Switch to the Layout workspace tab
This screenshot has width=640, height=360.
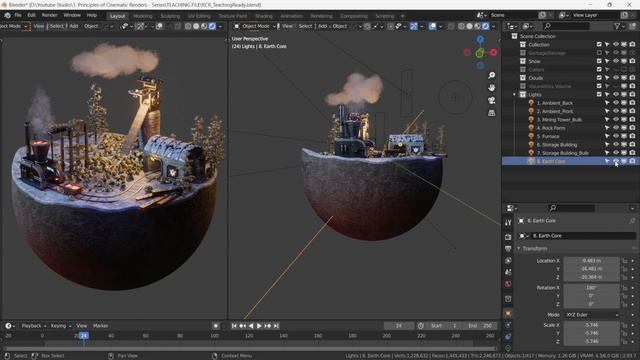[117, 16]
